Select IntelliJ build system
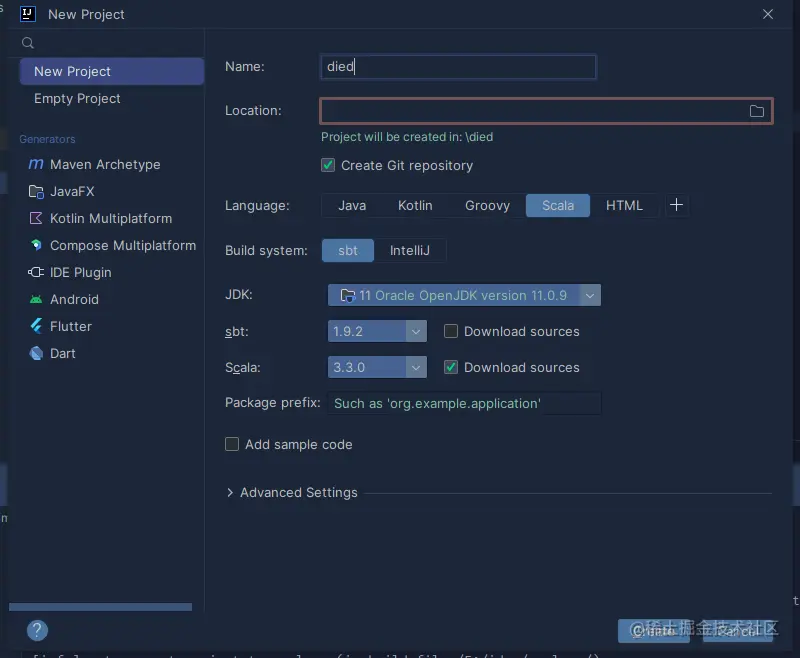 point(409,250)
